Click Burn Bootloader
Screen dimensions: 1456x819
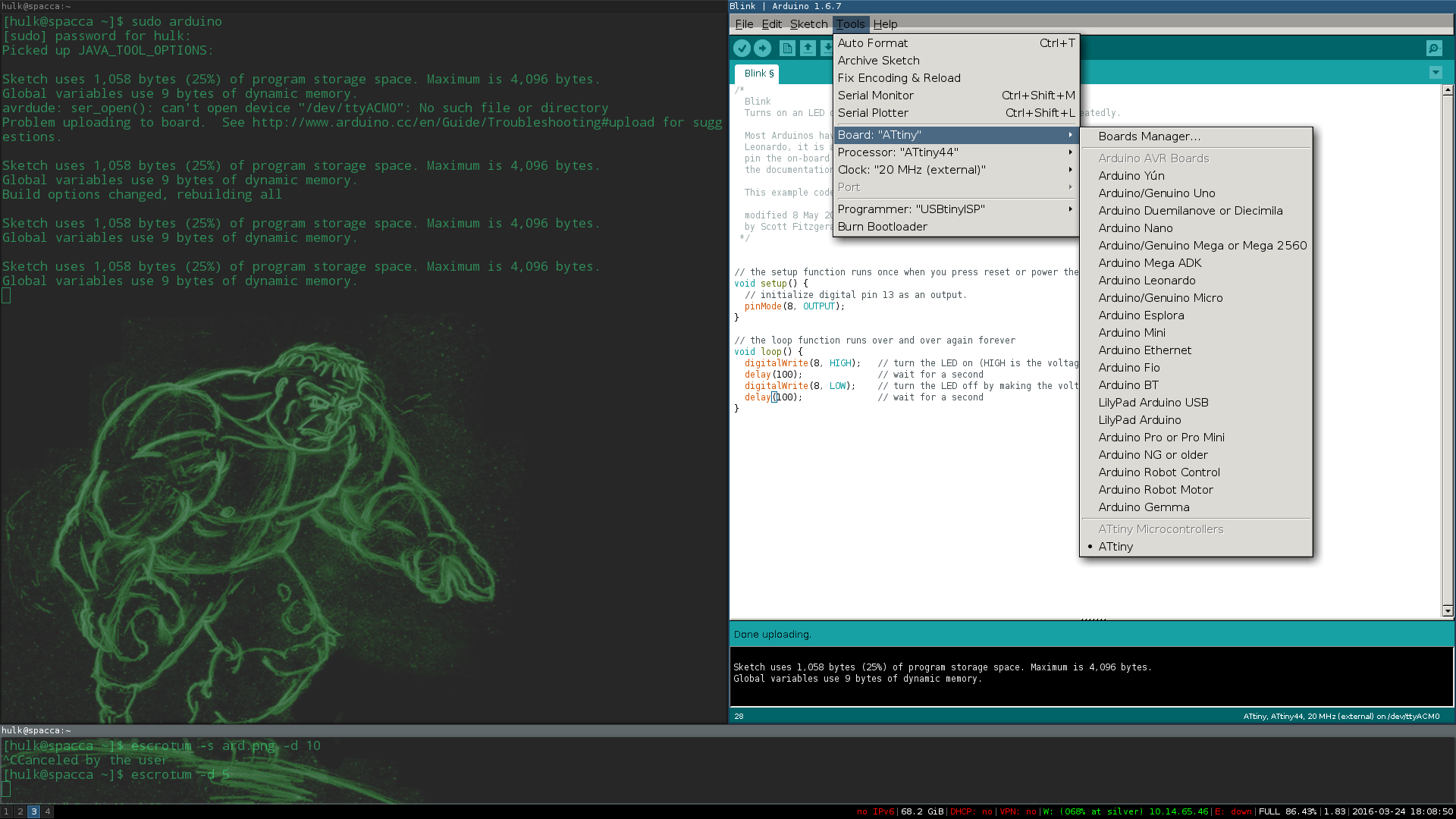click(955, 227)
